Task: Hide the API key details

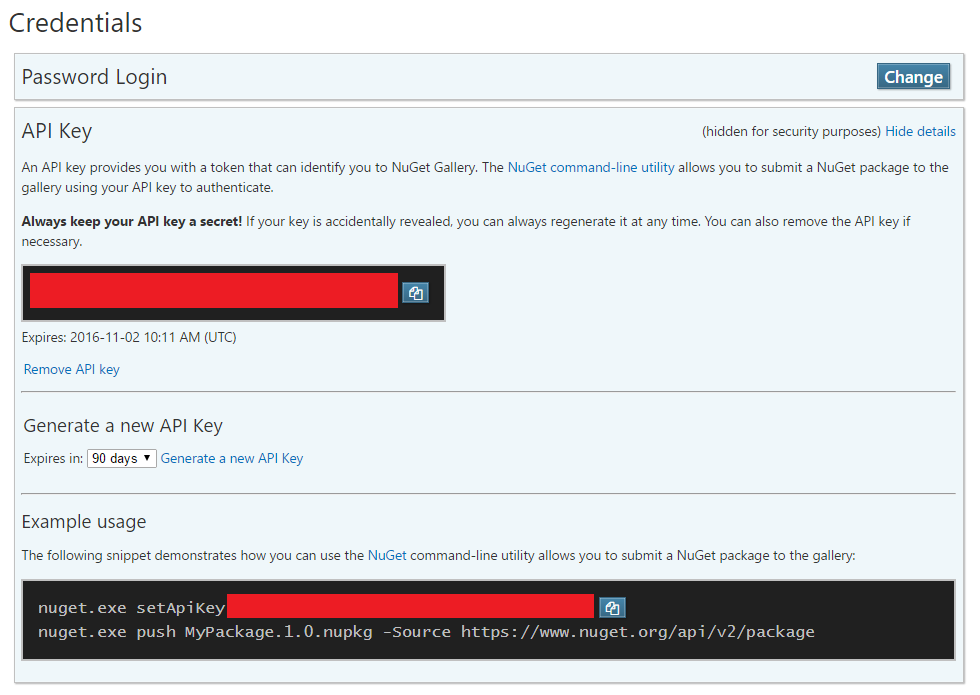Action: [x=920, y=132]
